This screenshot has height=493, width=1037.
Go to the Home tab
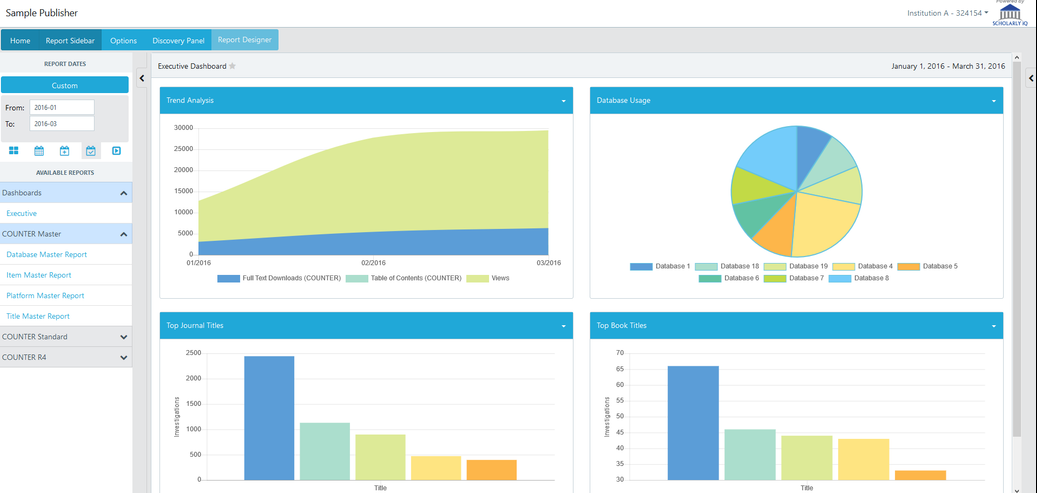coord(20,40)
